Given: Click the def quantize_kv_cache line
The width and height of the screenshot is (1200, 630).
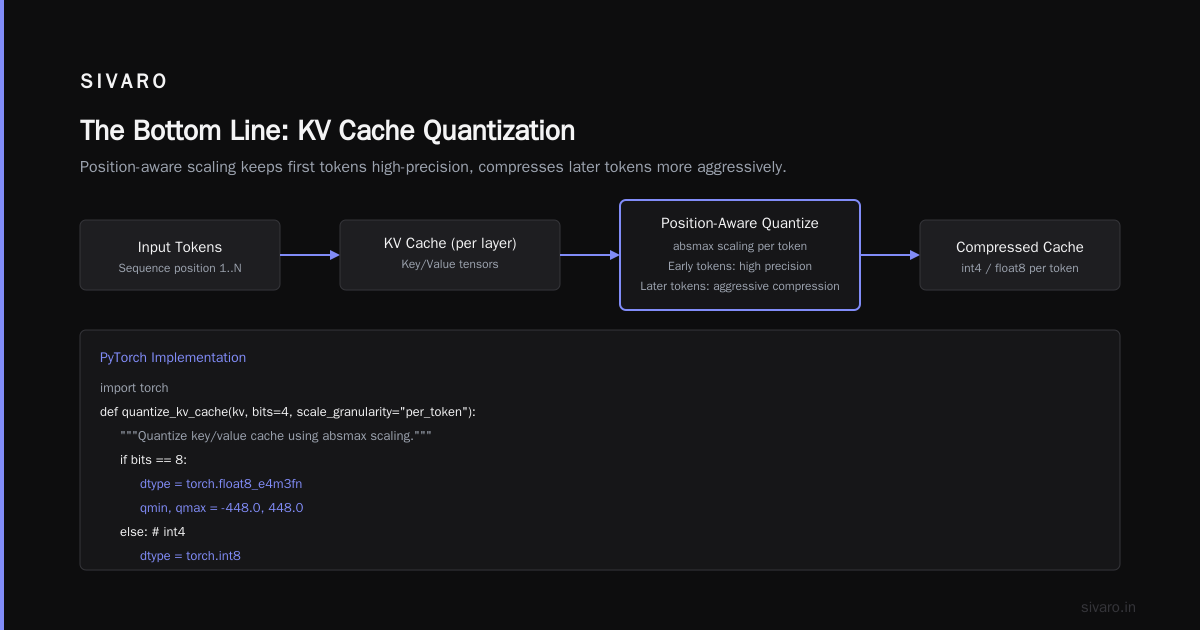Looking at the screenshot, I should (288, 411).
